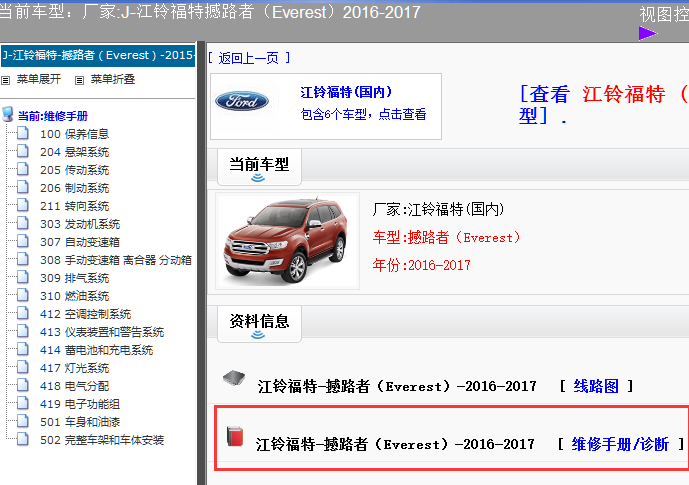Open the 资料信息 tab header

(259, 324)
